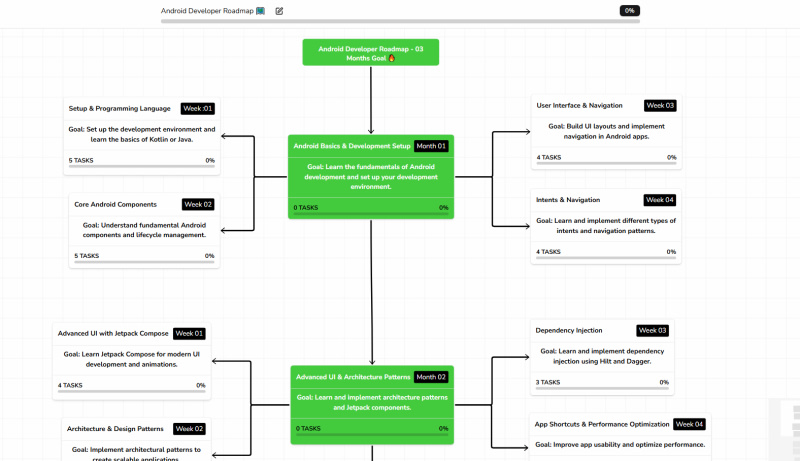The image size is (800, 461).
Task: Click the edit pencil icon beside roadmap title
Action: 279,11
